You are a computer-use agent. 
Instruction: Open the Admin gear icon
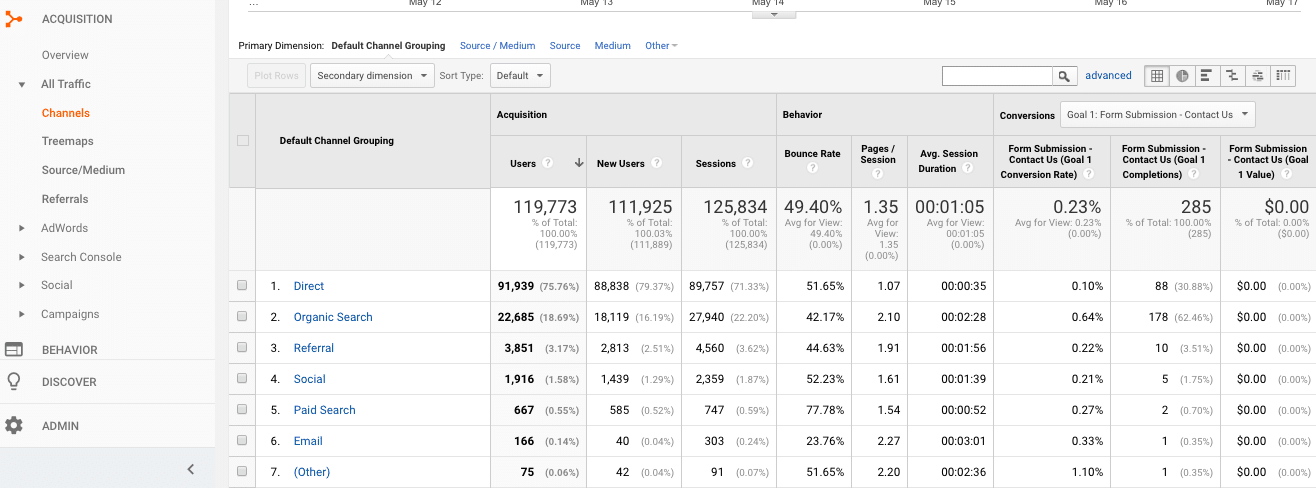click(x=14, y=426)
